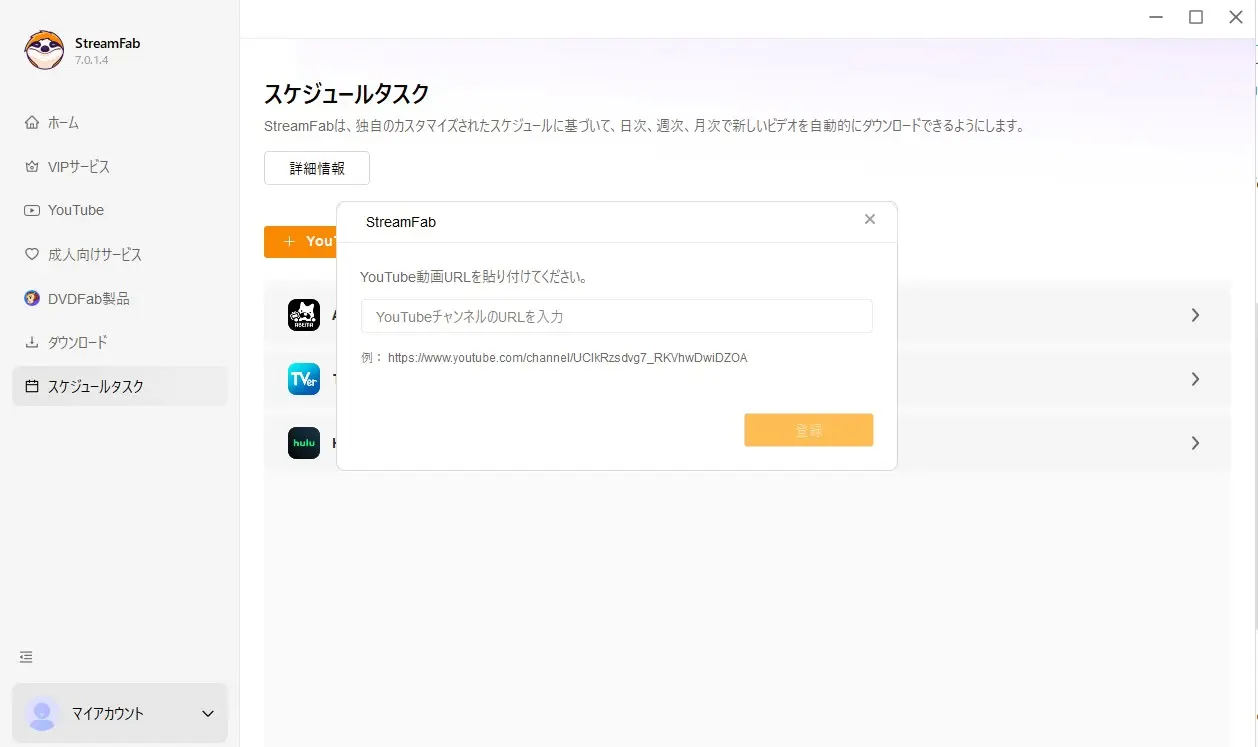The height and width of the screenshot is (747, 1258).
Task: Click the YouTubeチャンネルのURL input field
Action: (617, 316)
